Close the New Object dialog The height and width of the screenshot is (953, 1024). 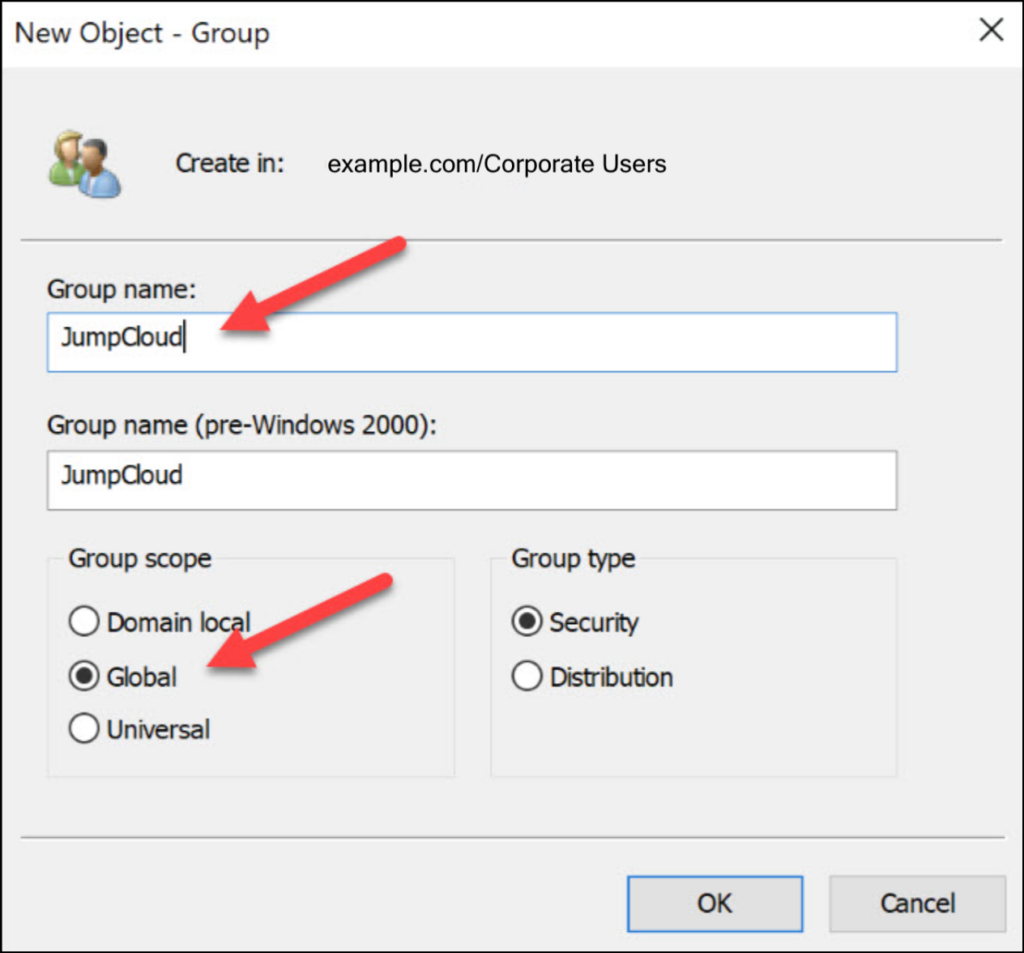click(x=990, y=30)
